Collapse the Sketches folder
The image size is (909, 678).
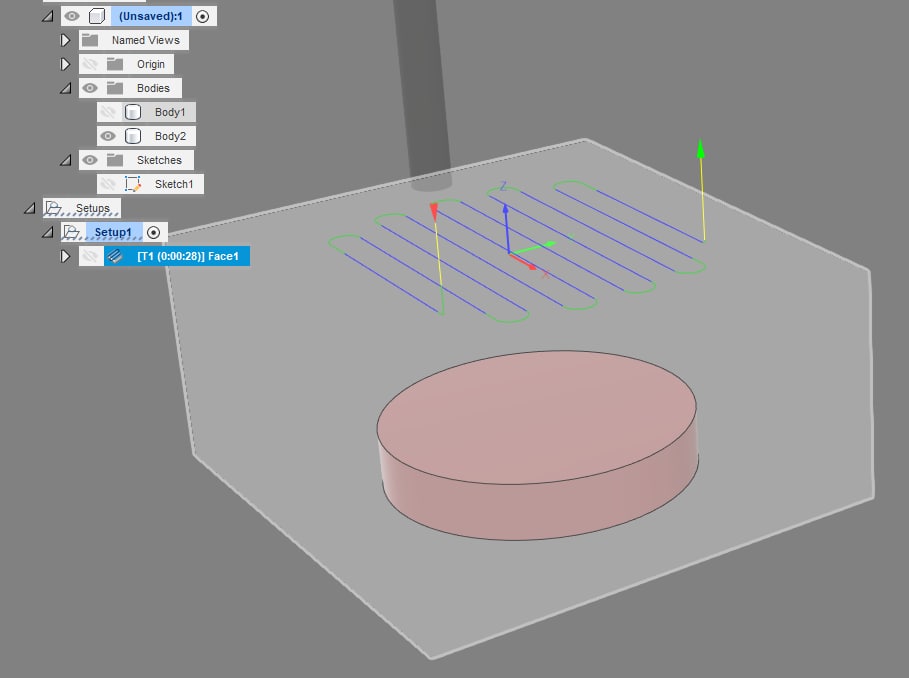(x=66, y=160)
